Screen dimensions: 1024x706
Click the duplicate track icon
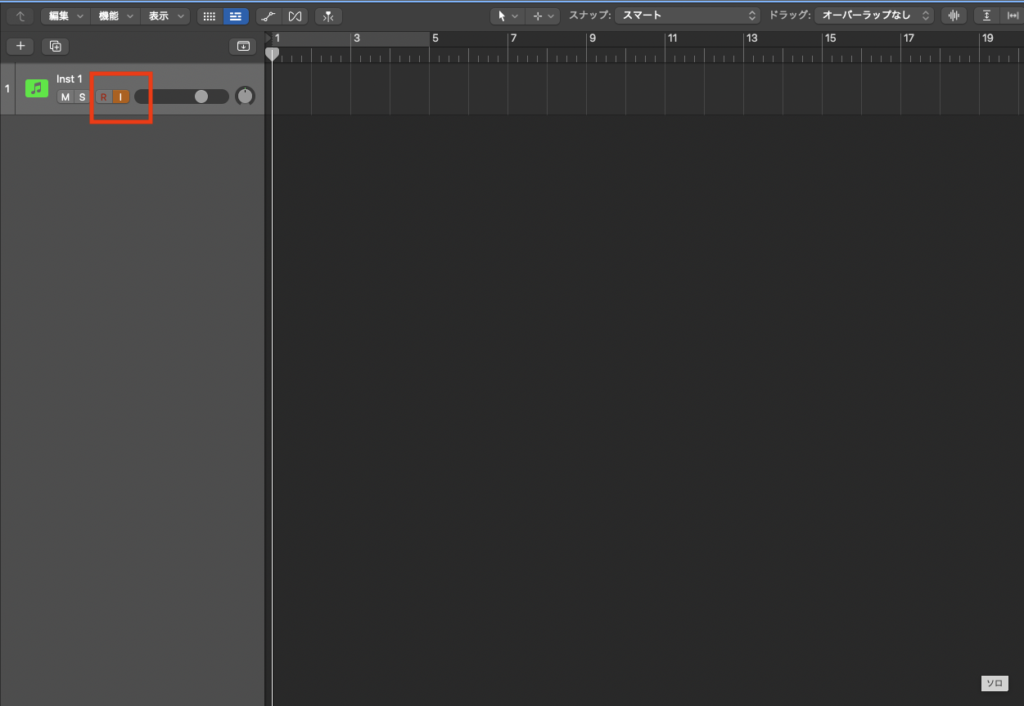[55, 46]
